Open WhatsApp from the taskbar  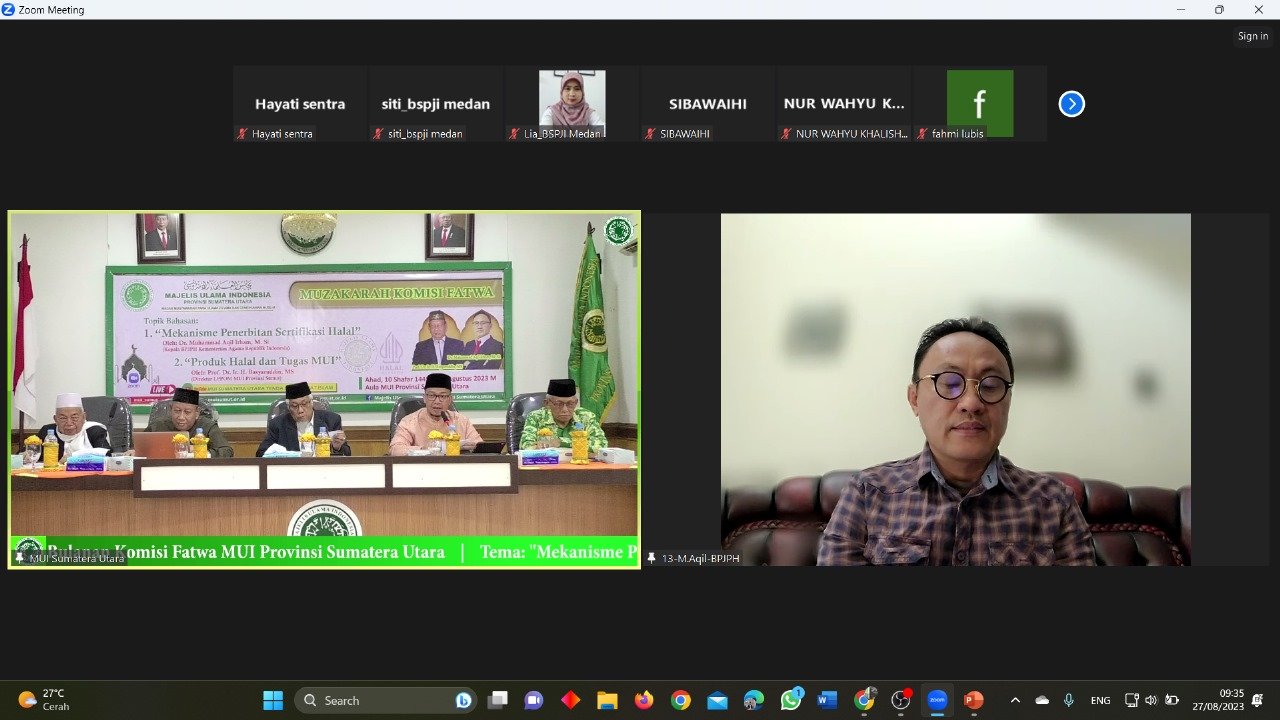791,700
